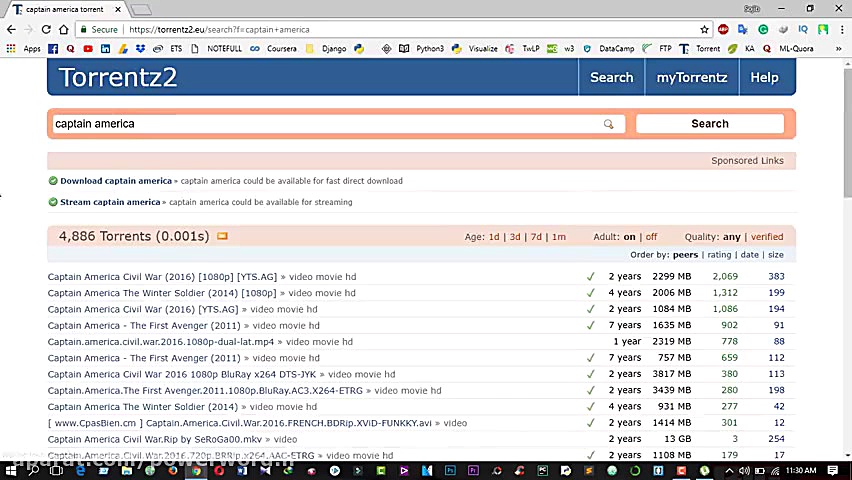Open a new browser tab
Viewport: 852px width, 480px height.
[142, 10]
